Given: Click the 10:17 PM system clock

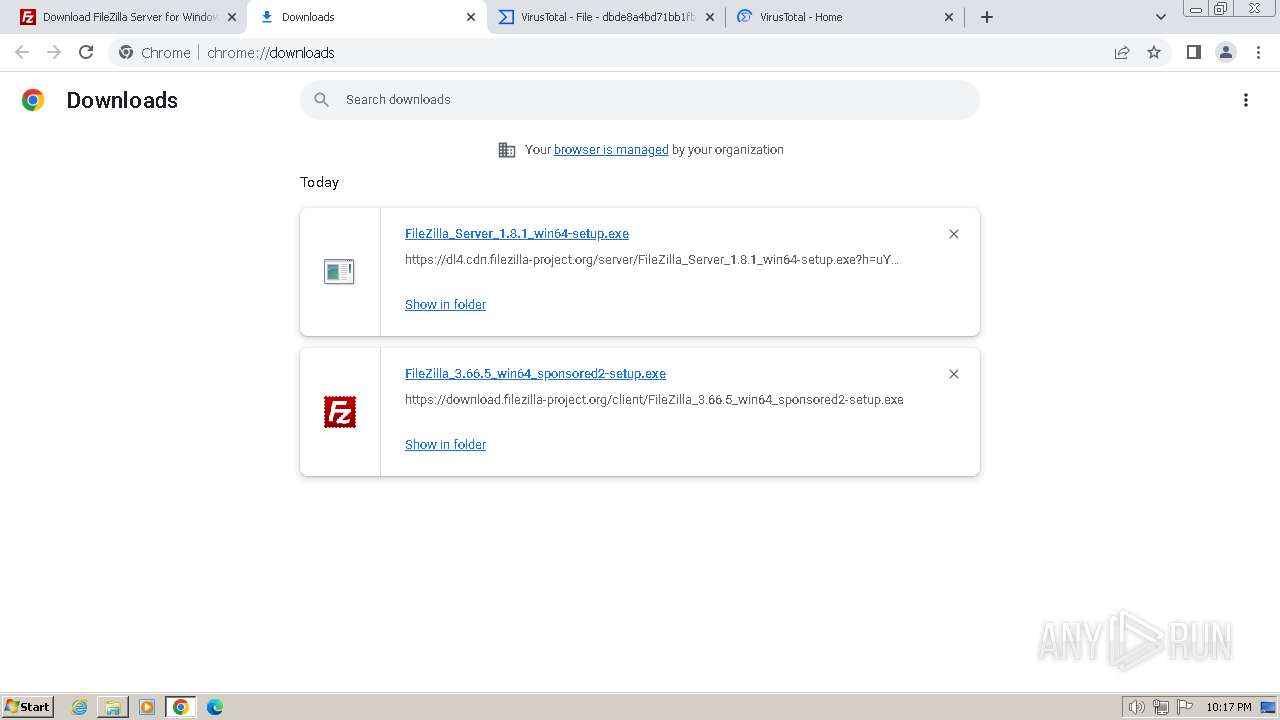Looking at the screenshot, I should pos(1229,707).
